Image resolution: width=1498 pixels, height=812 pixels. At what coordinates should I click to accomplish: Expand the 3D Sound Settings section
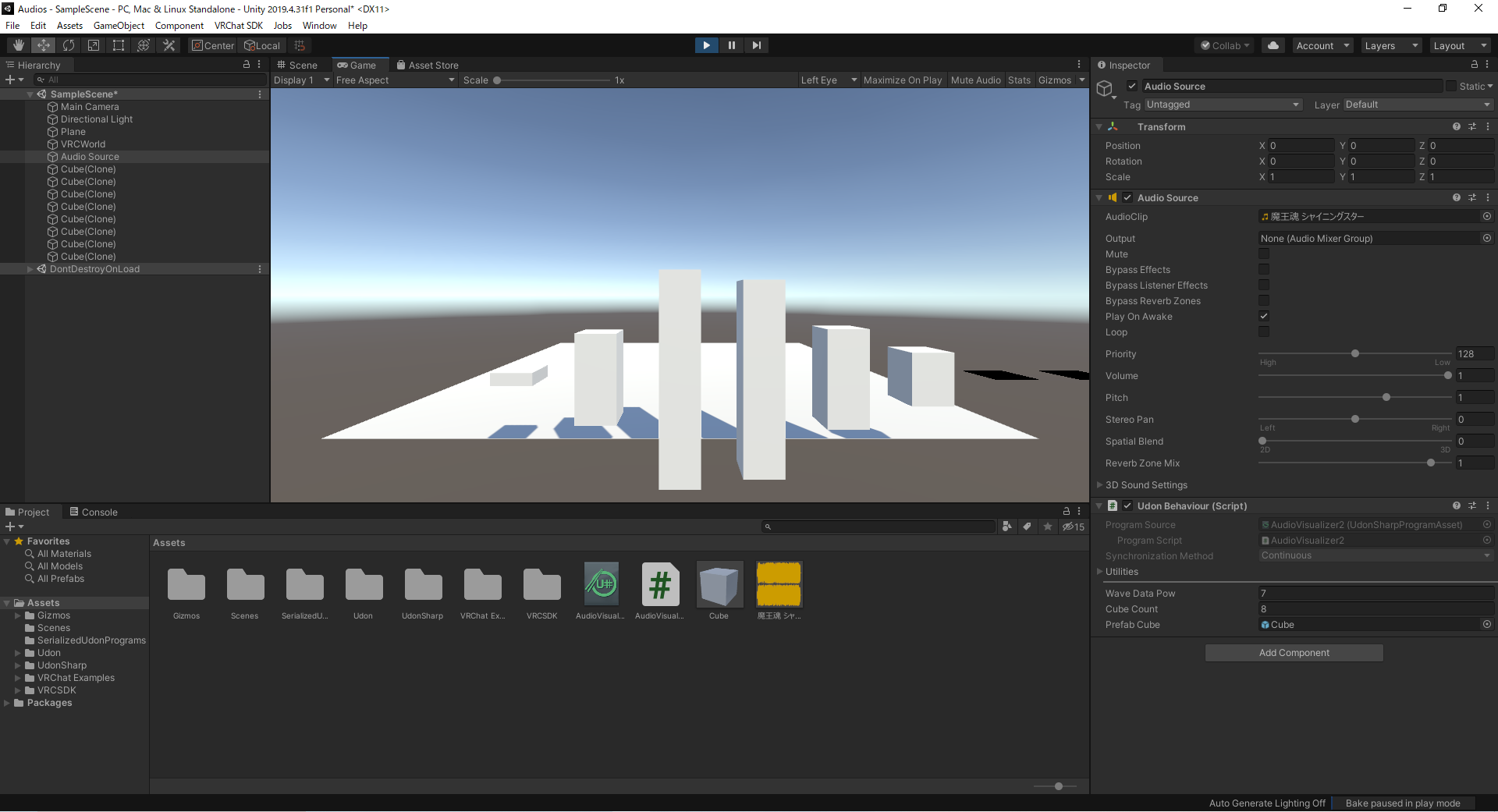(1146, 485)
